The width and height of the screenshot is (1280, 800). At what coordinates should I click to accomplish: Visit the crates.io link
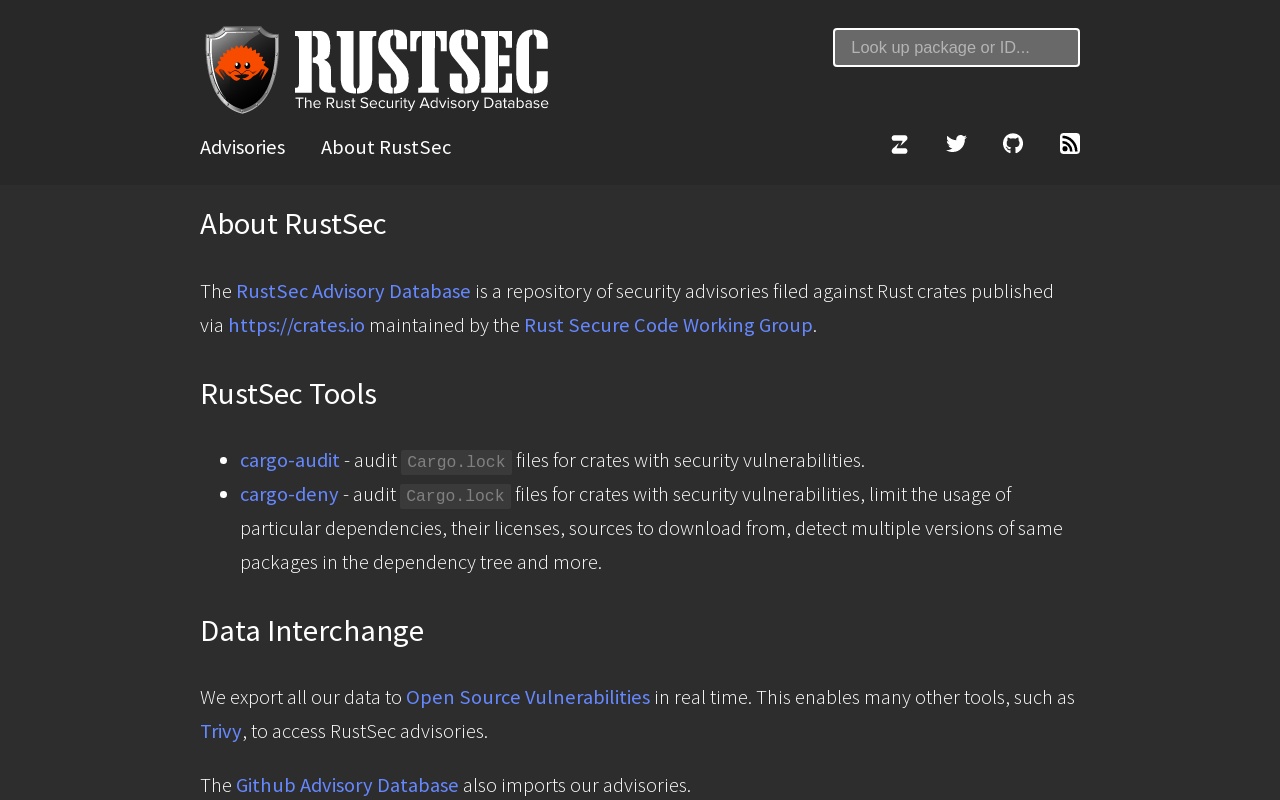[296, 325]
